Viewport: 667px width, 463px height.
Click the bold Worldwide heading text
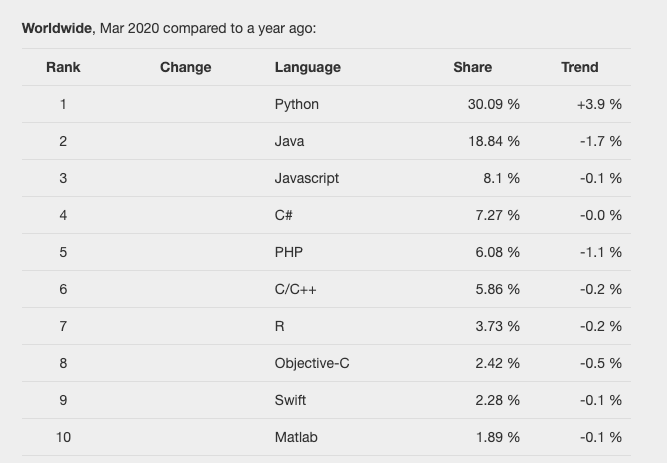(x=57, y=28)
